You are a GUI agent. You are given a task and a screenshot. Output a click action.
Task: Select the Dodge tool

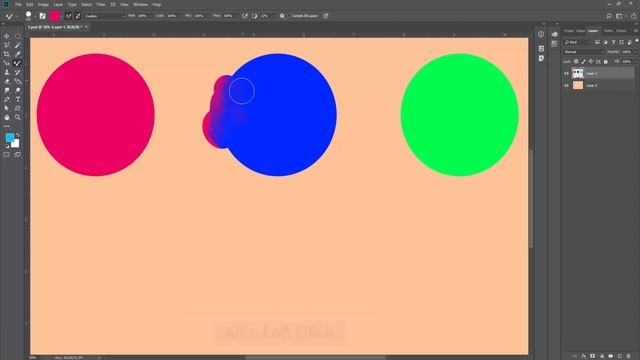[x=18, y=90]
